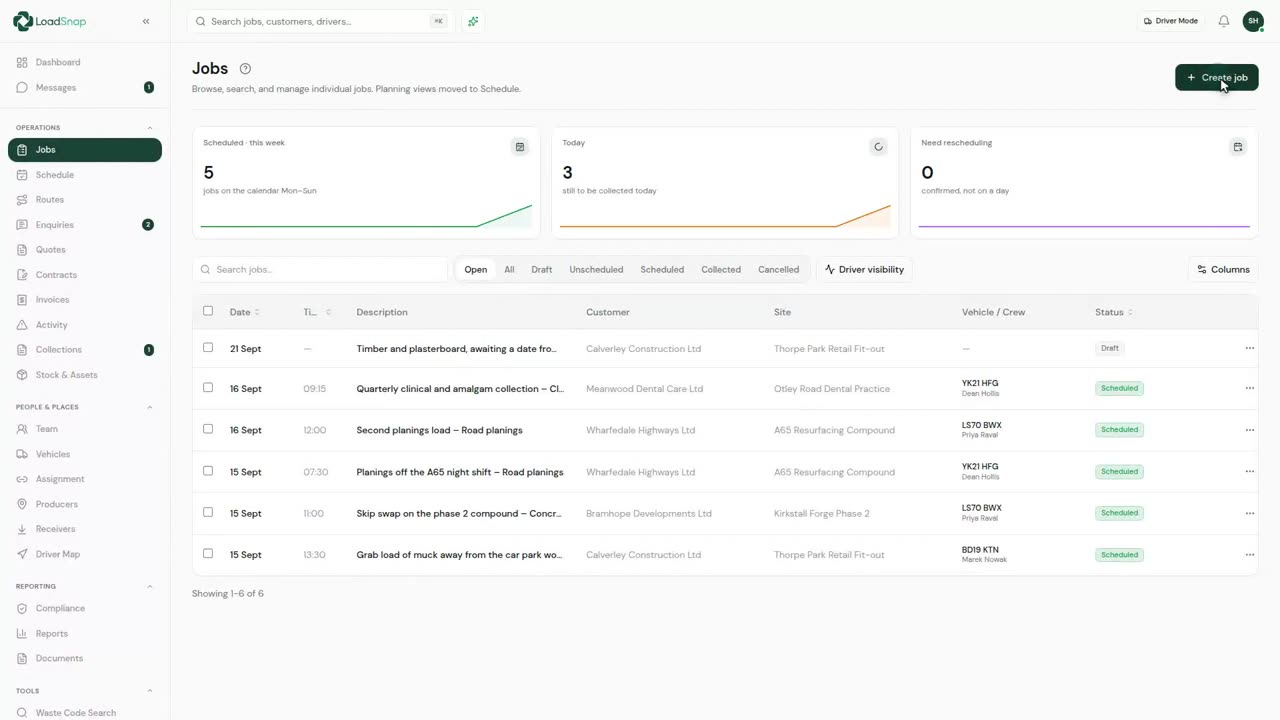Show Cancelled jobs tab
Viewport: 1280px width, 720px height.
778,270
